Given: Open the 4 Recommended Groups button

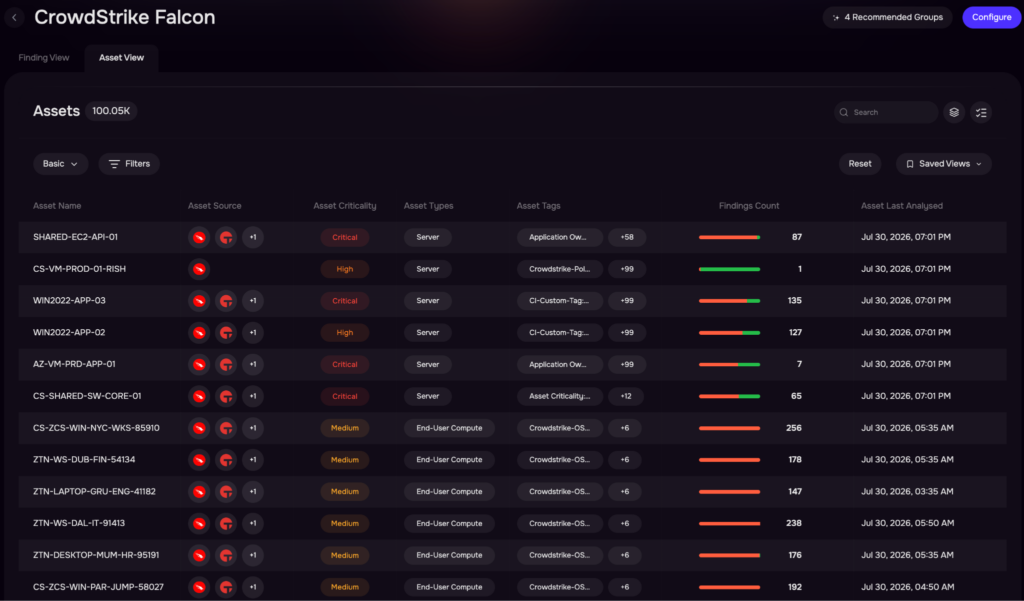Looking at the screenshot, I should [x=888, y=18].
